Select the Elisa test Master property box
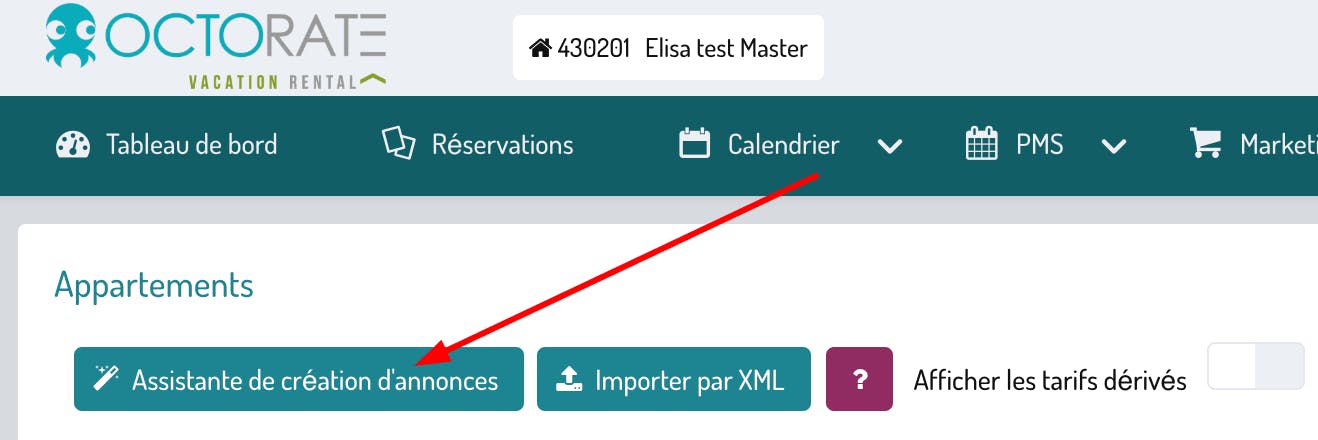1318x440 pixels. pyautogui.click(x=668, y=48)
